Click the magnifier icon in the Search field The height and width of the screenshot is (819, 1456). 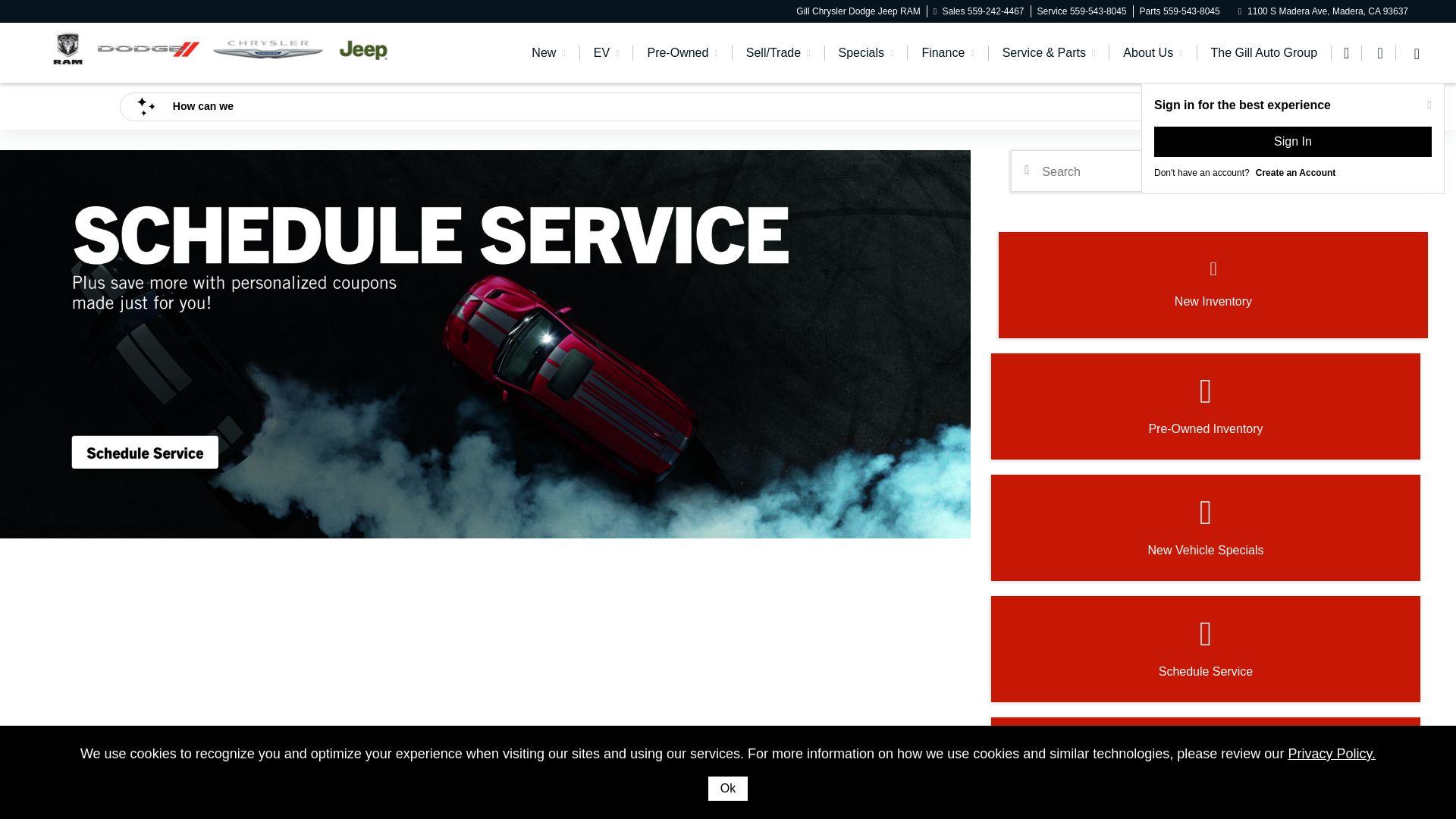(1027, 171)
